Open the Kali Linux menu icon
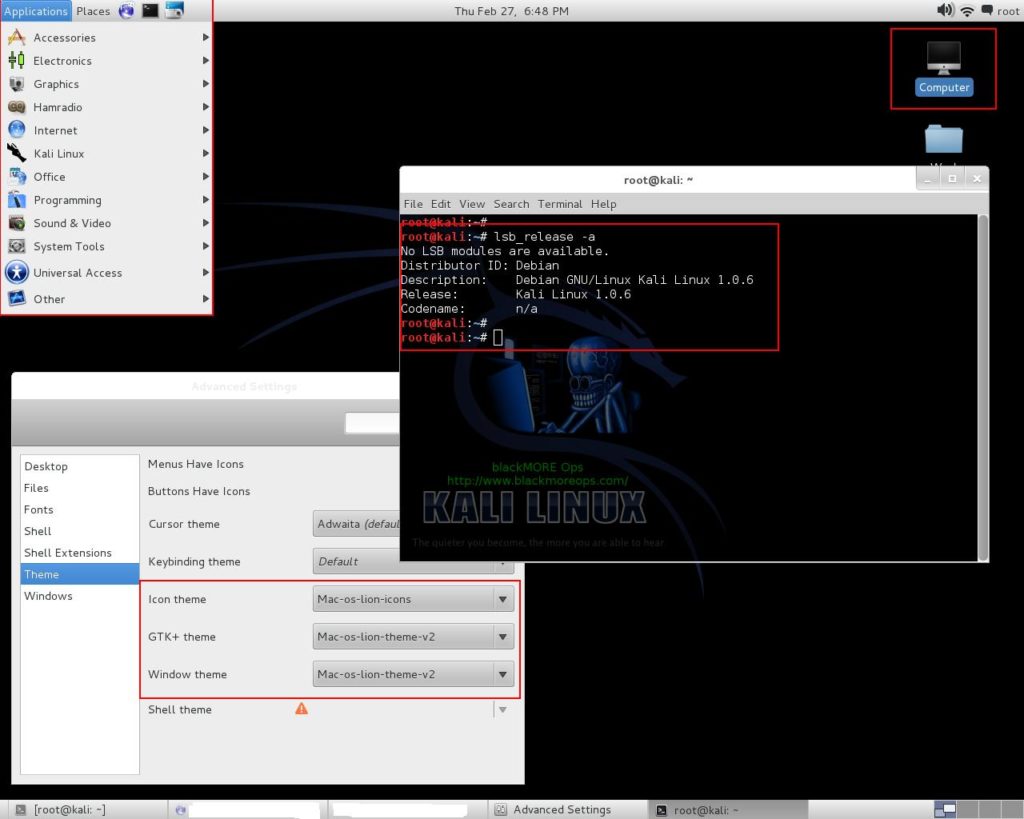This screenshot has width=1024, height=819. [16, 153]
